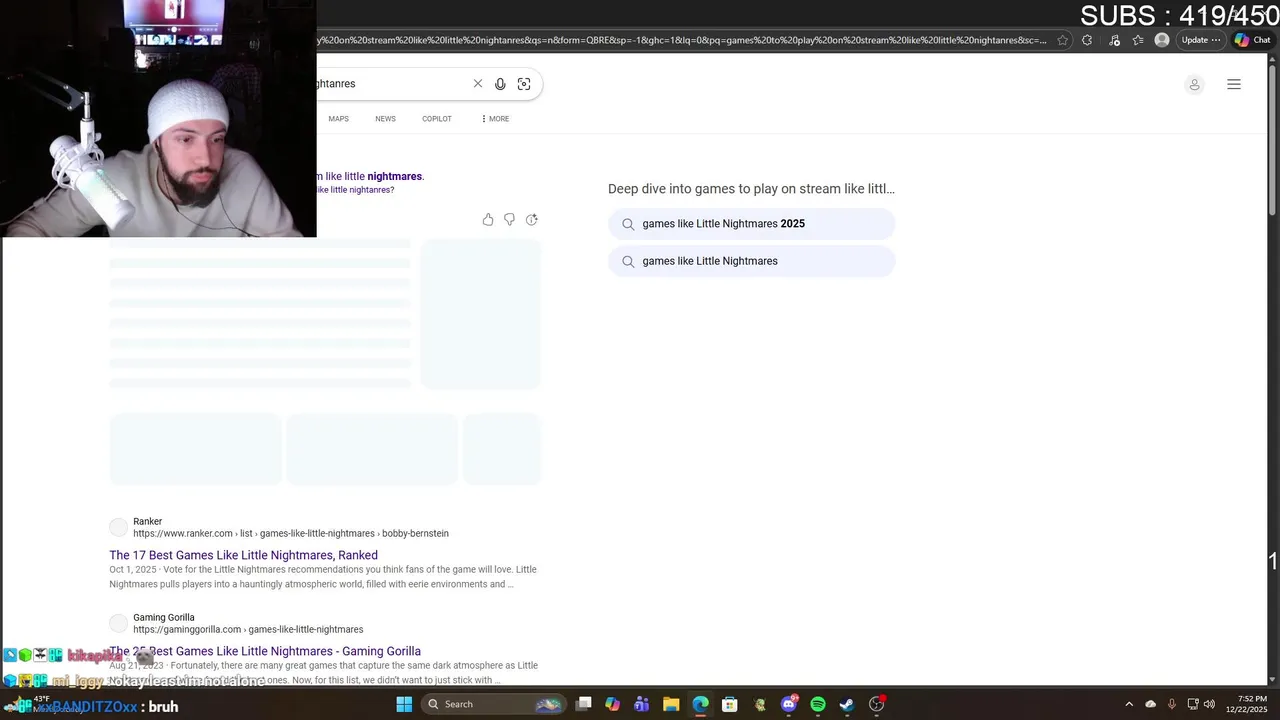The width and height of the screenshot is (1280, 720).
Task: Open File Explorer from taskbar
Action: tap(671, 704)
